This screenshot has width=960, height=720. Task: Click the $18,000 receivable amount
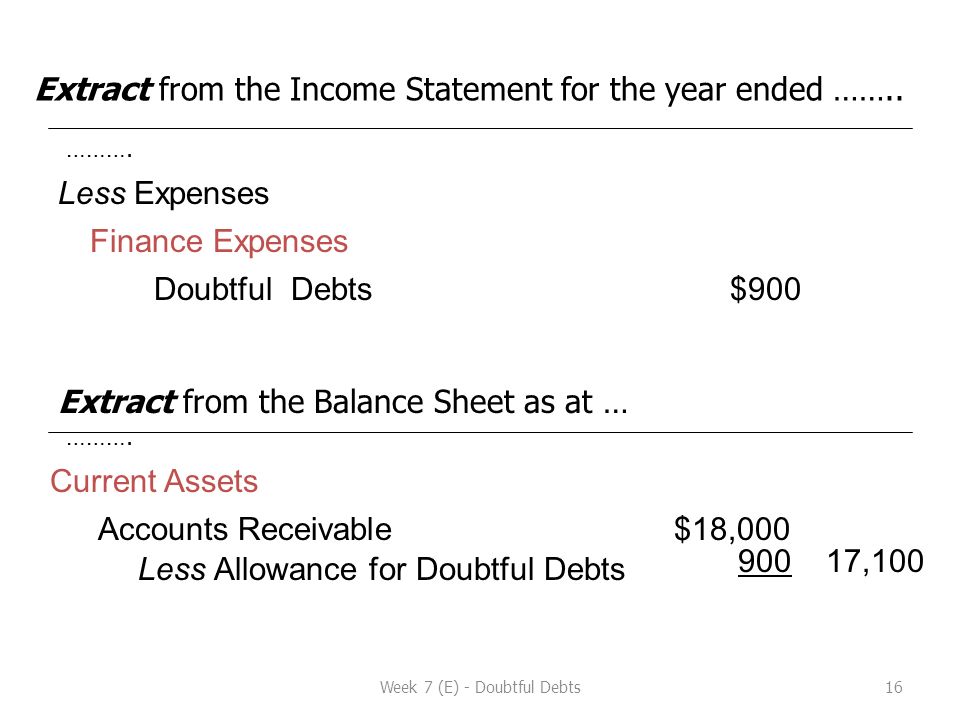(732, 529)
